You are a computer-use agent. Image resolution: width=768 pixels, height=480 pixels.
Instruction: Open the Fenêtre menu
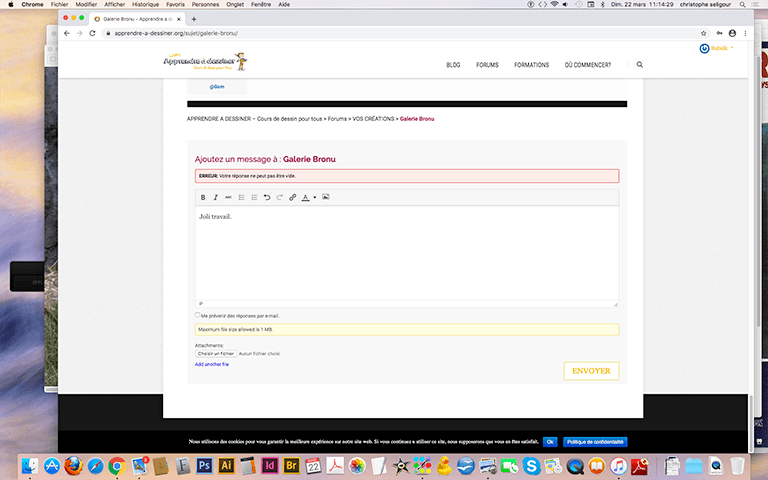click(261, 4)
